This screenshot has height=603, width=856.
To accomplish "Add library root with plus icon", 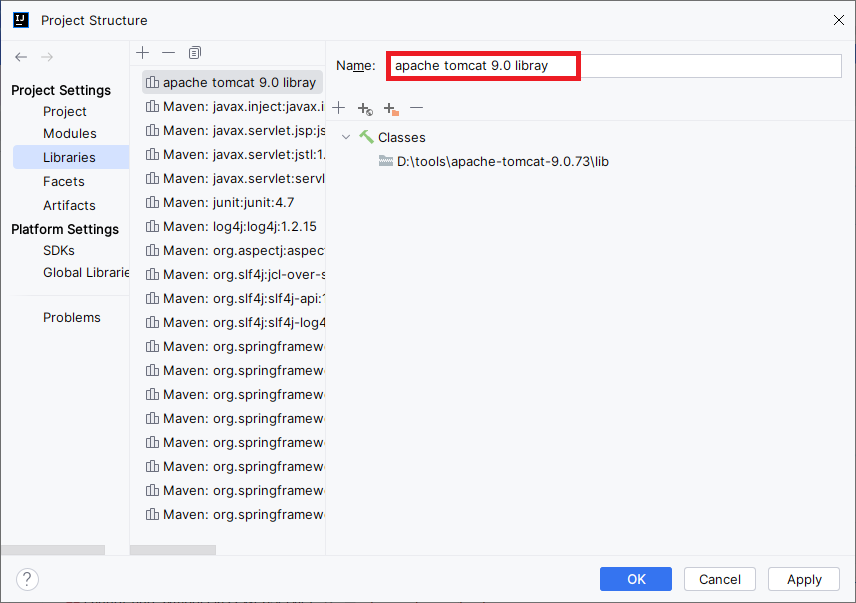I will [x=338, y=108].
